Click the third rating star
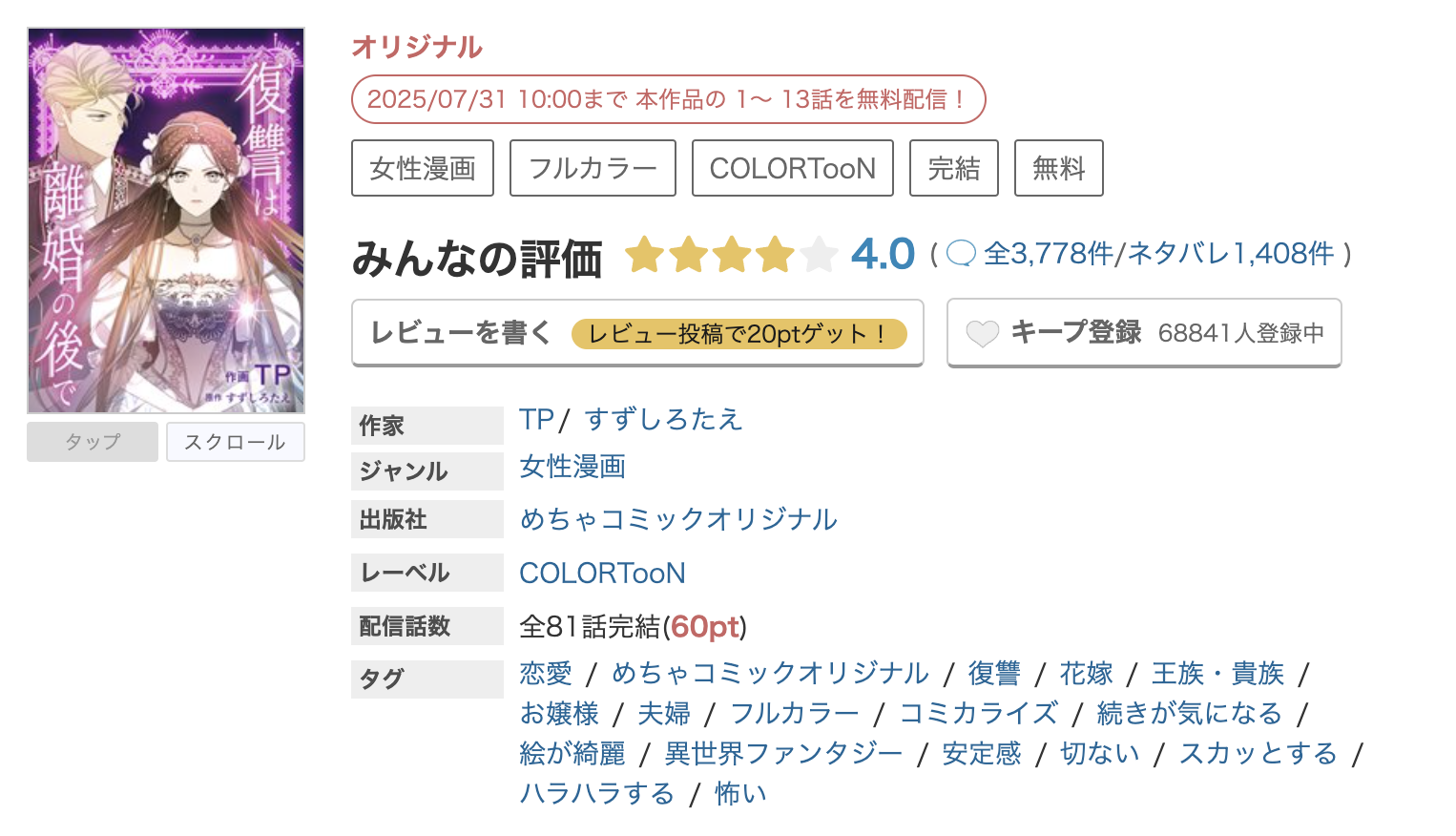 click(730, 255)
